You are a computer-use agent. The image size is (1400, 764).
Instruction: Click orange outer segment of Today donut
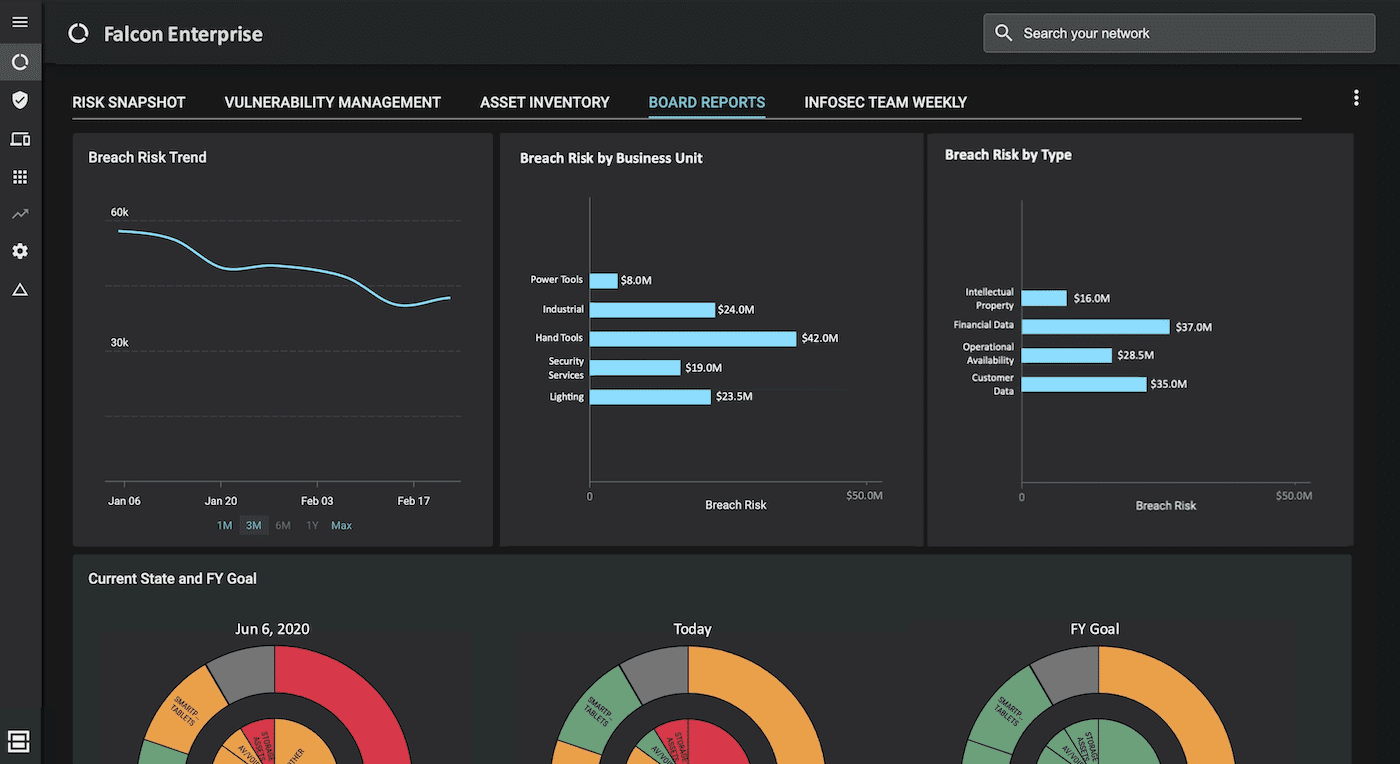coord(770,690)
